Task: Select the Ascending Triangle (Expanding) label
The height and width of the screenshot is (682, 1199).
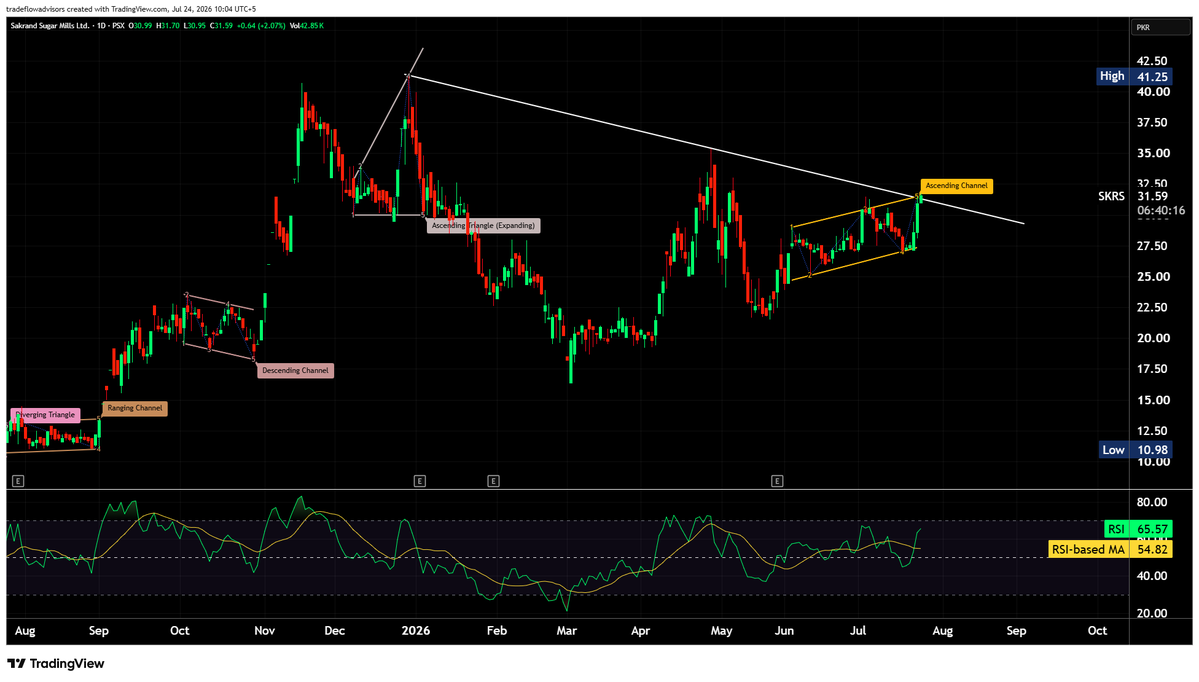Action: click(483, 226)
